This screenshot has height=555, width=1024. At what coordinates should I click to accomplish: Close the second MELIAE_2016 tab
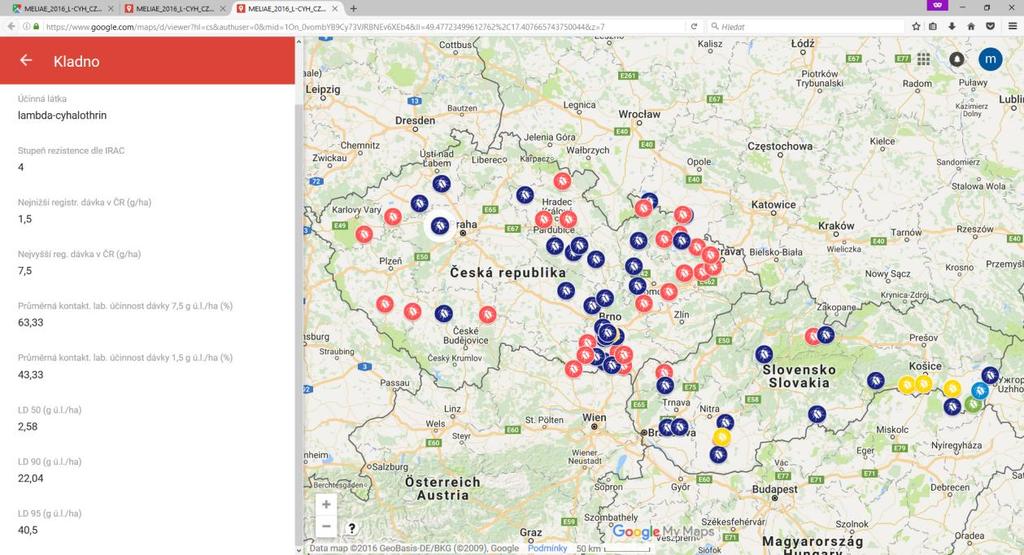pyautogui.click(x=223, y=8)
